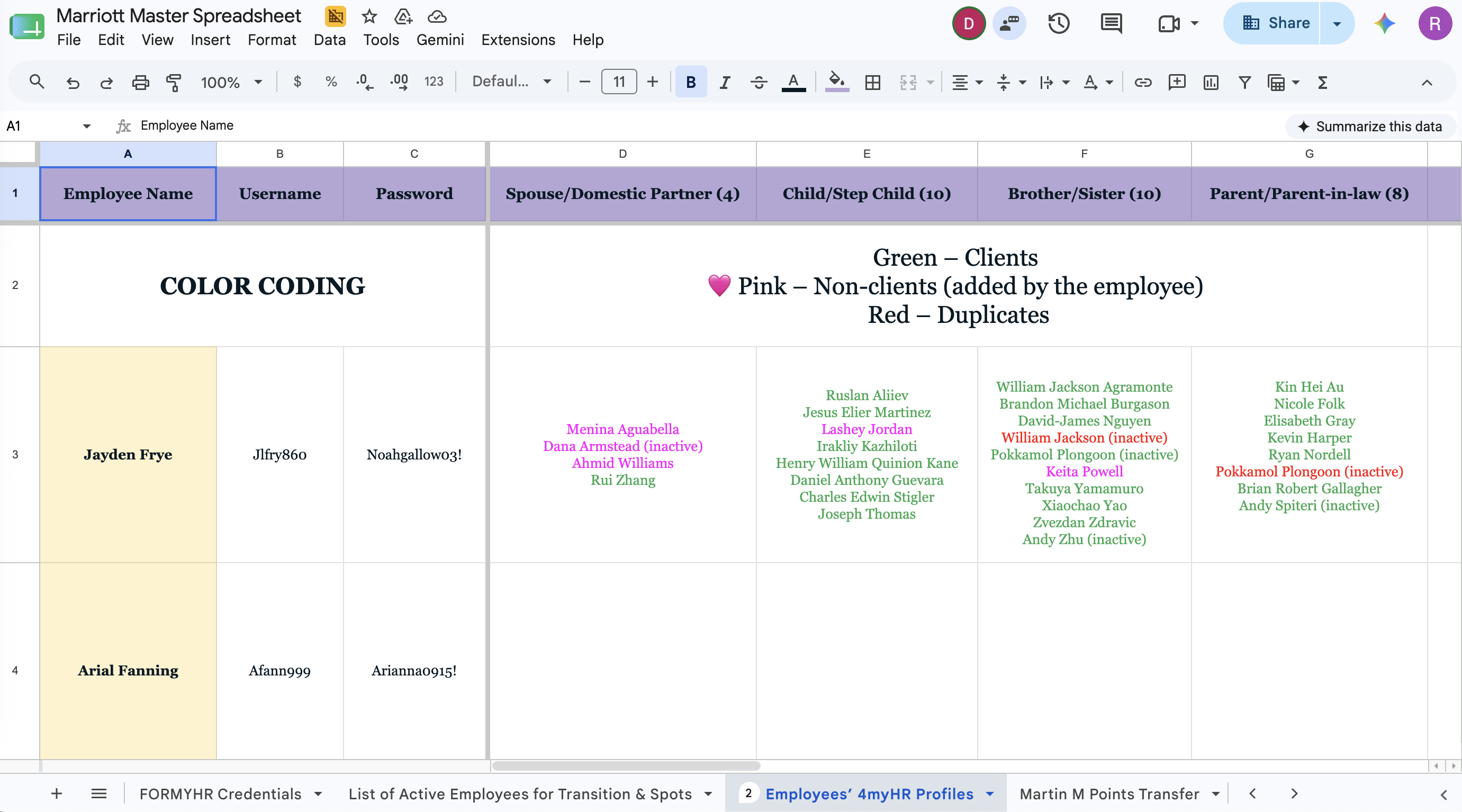The width and height of the screenshot is (1462, 812).
Task: Expand the Share options arrow
Action: pyautogui.click(x=1337, y=23)
